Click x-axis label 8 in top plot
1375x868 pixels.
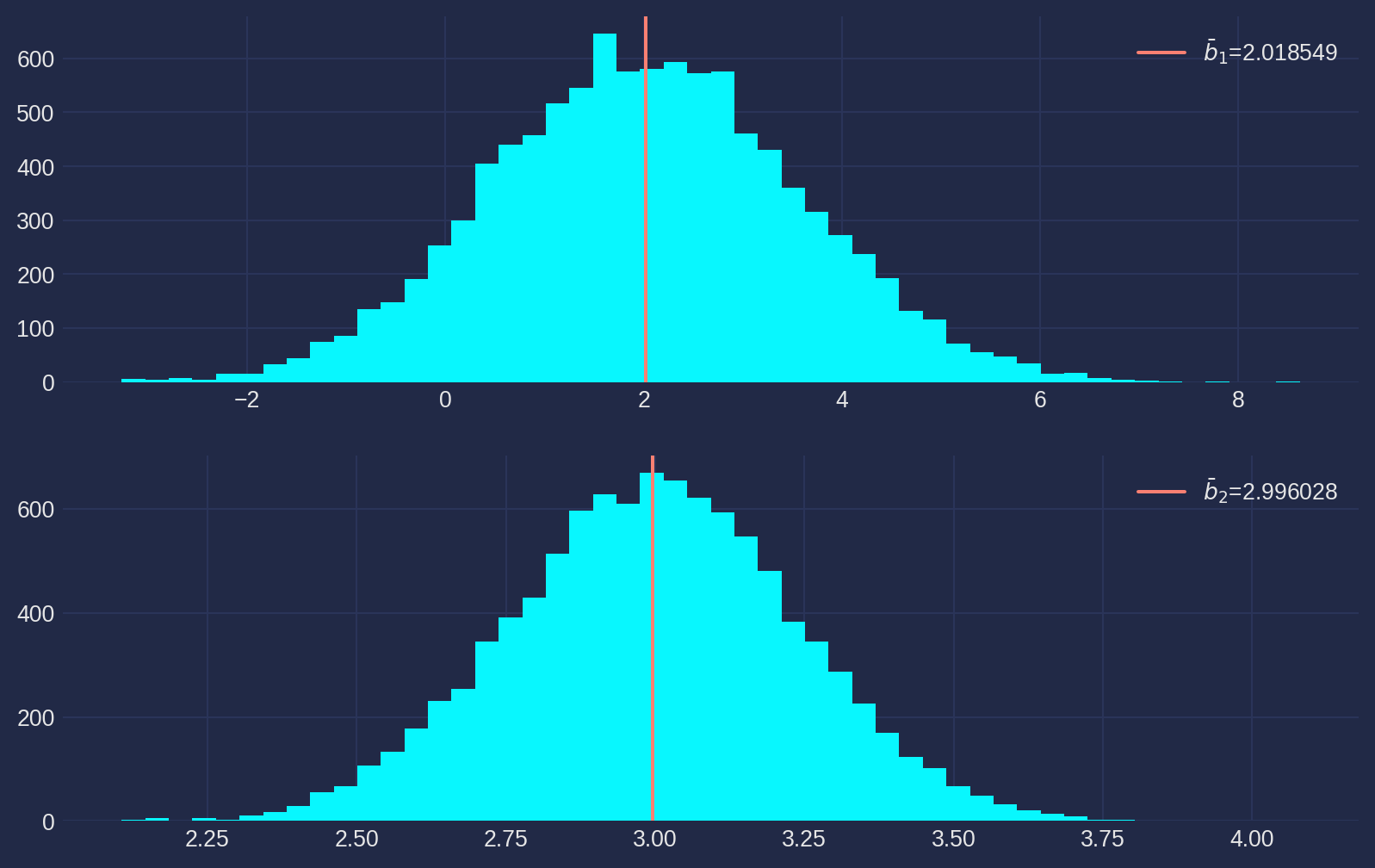[x=1238, y=400]
